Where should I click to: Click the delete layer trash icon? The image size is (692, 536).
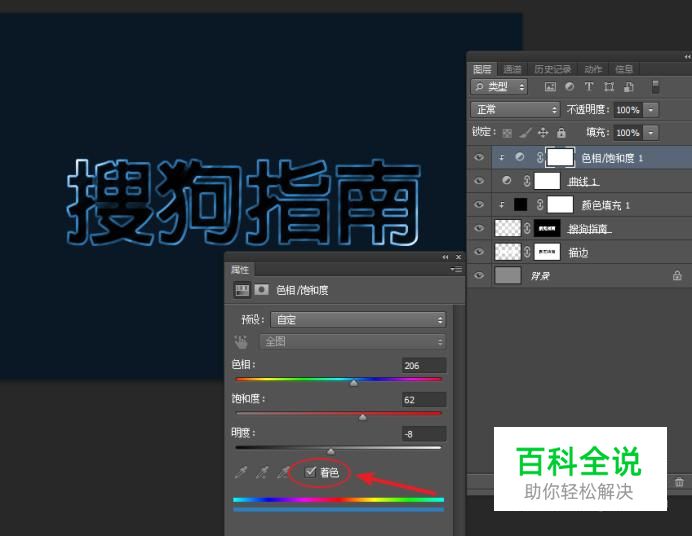679,482
